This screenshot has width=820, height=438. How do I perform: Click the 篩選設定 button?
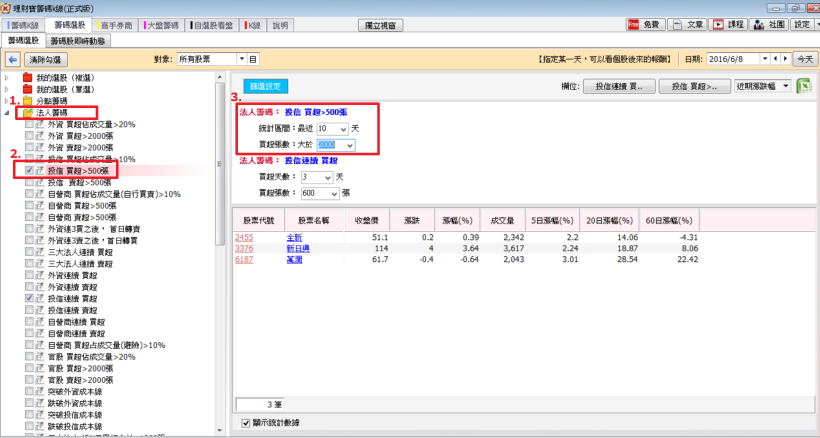[x=266, y=86]
